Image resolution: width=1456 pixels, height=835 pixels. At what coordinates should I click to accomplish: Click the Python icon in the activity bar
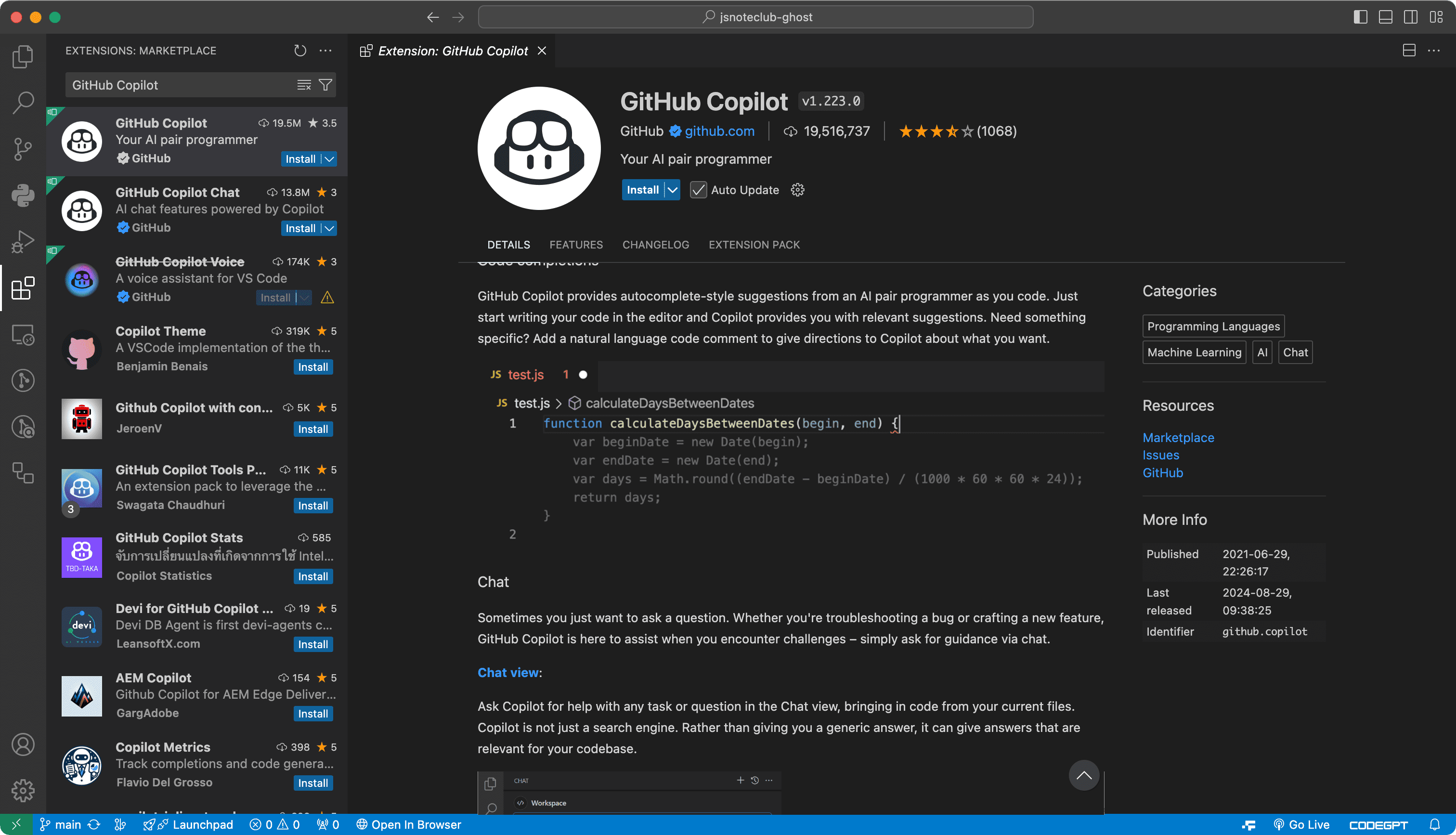pyautogui.click(x=22, y=195)
